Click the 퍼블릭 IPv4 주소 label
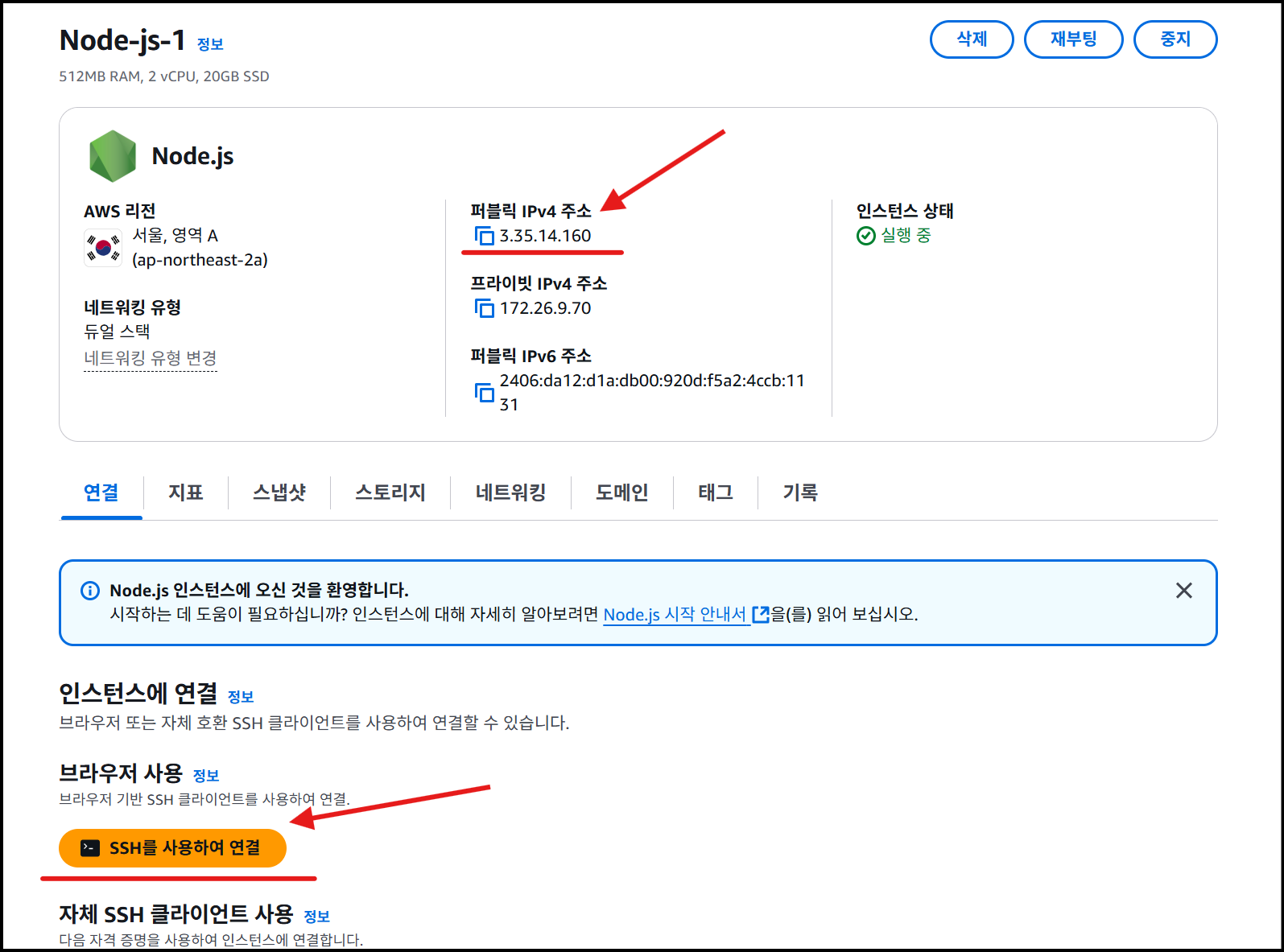Image resolution: width=1284 pixels, height=952 pixels. pyautogui.click(x=531, y=211)
